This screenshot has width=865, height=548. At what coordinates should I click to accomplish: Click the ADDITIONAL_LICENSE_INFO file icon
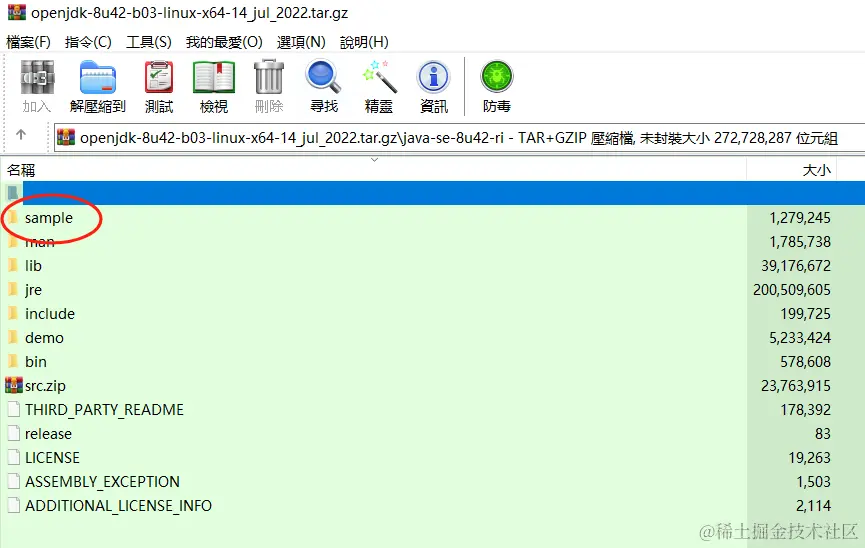pos(14,506)
